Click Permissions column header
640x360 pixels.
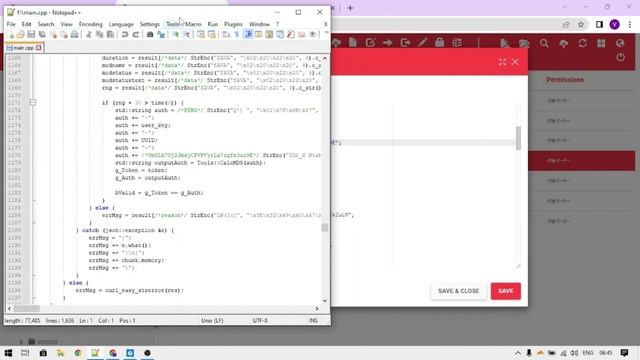(565, 80)
